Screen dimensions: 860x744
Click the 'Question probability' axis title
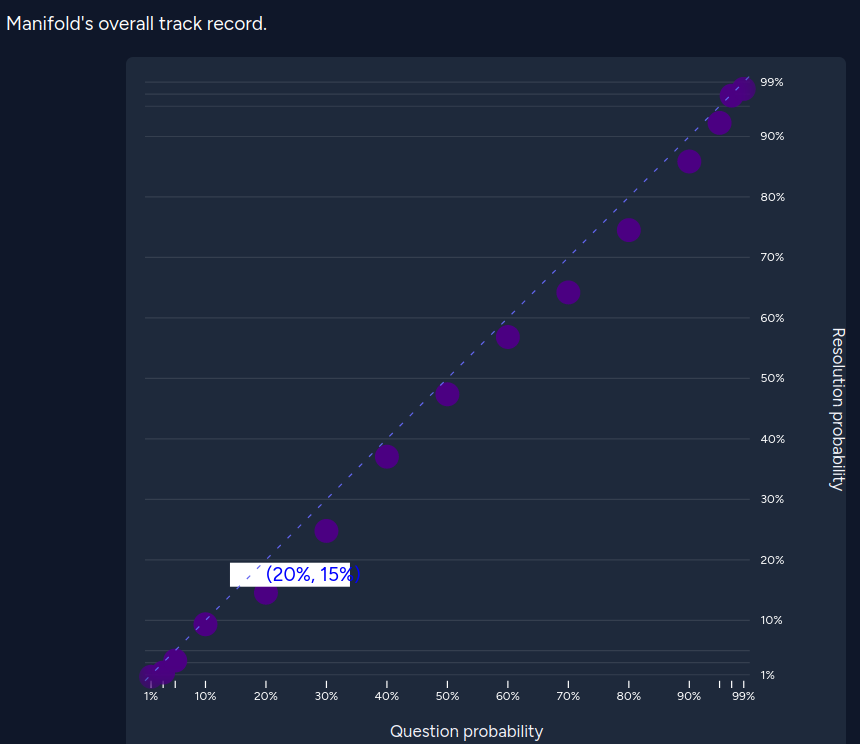(x=466, y=731)
